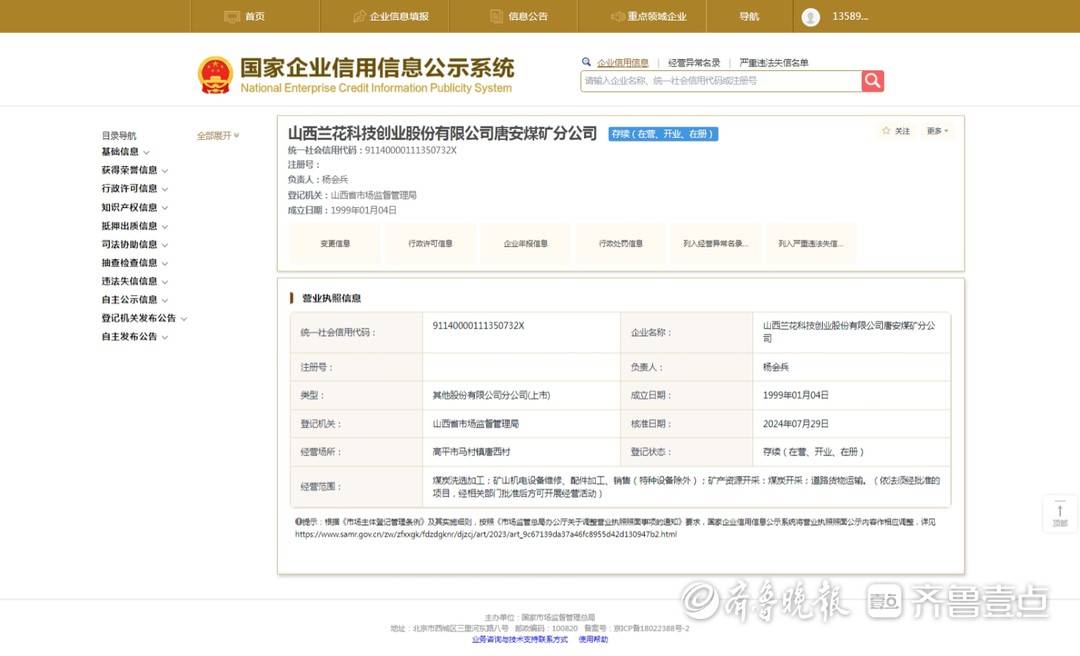This screenshot has height=656, width=1080.
Task: Click the blue 存续（在营、开业、在册）status badge
Action: coord(663,134)
